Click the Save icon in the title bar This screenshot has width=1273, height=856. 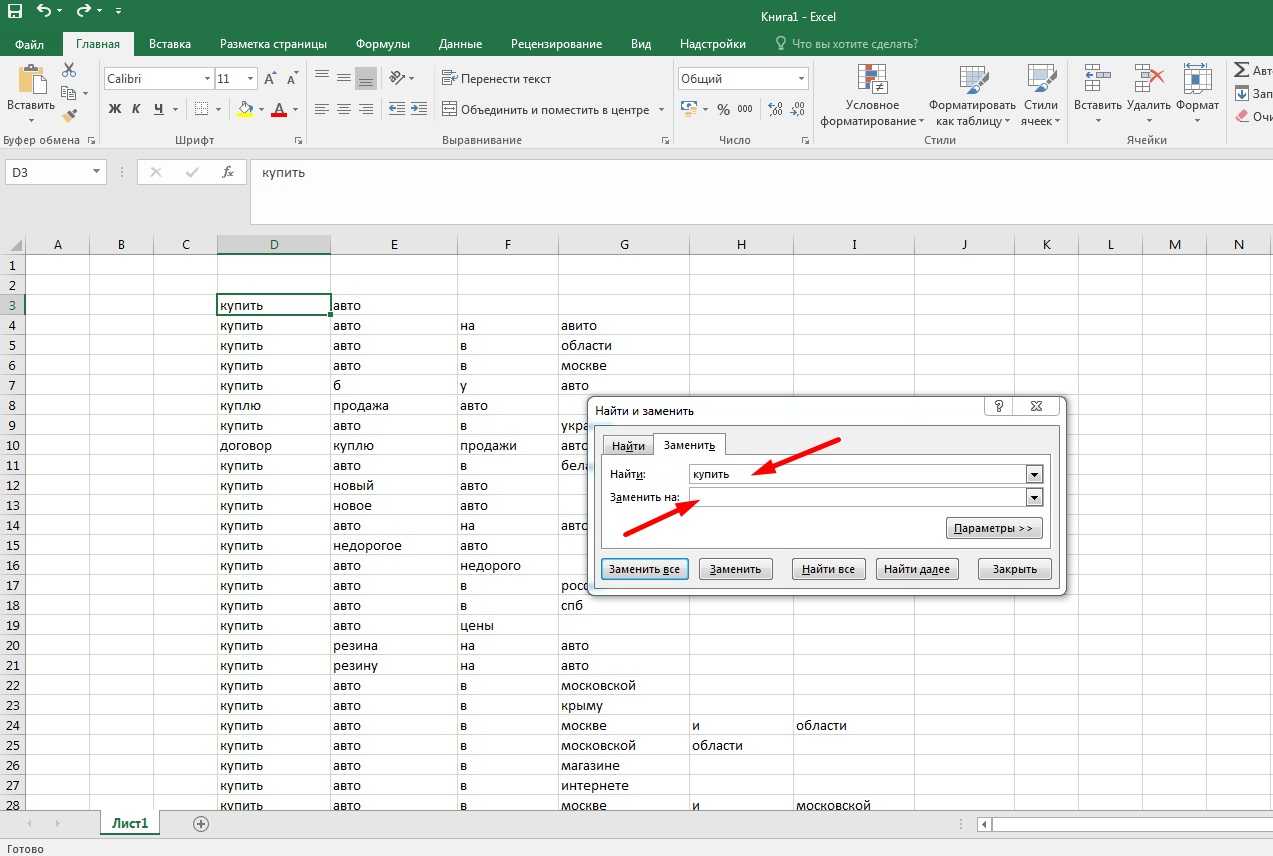click(15, 12)
